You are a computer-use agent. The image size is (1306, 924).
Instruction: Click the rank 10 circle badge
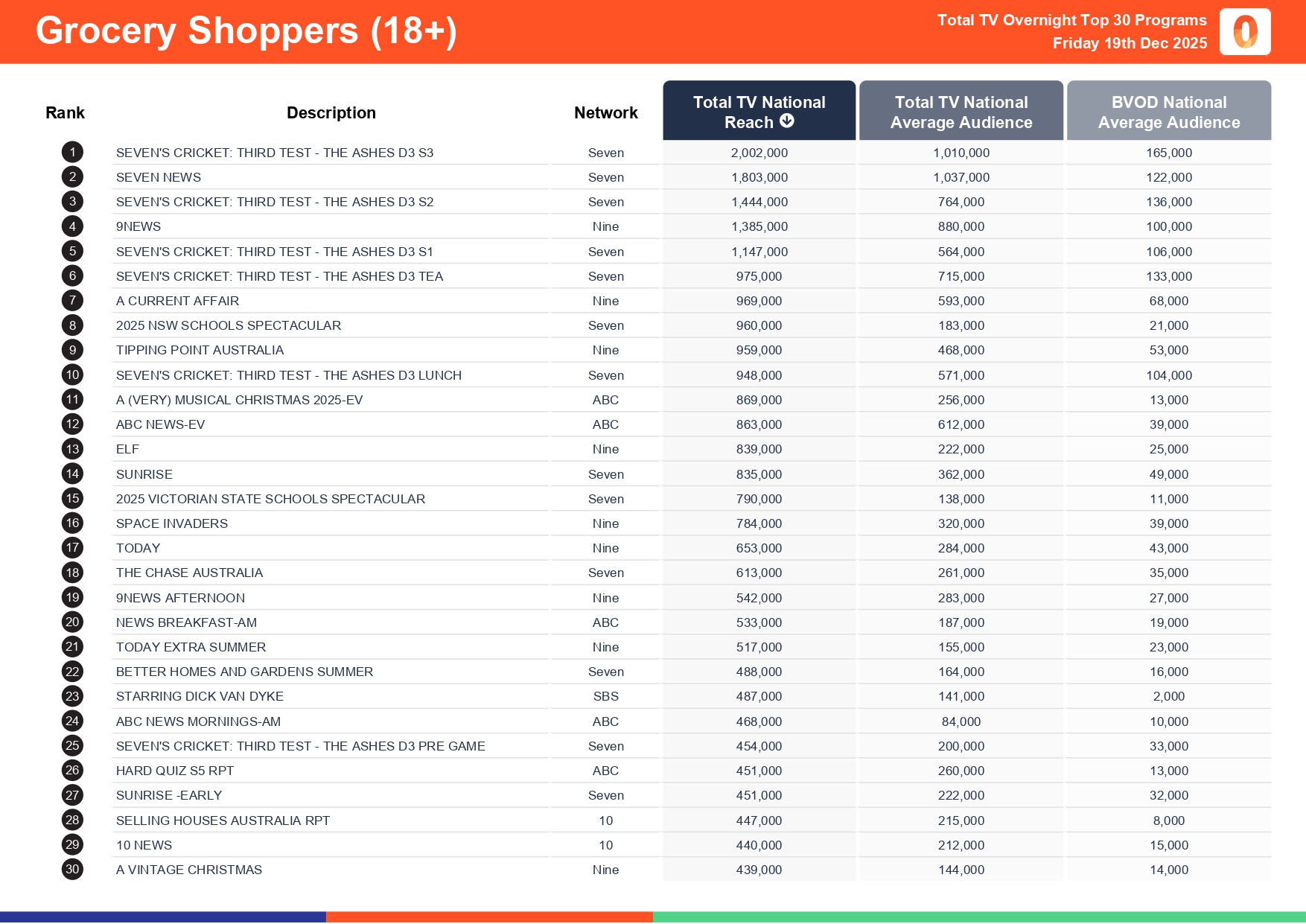point(72,375)
